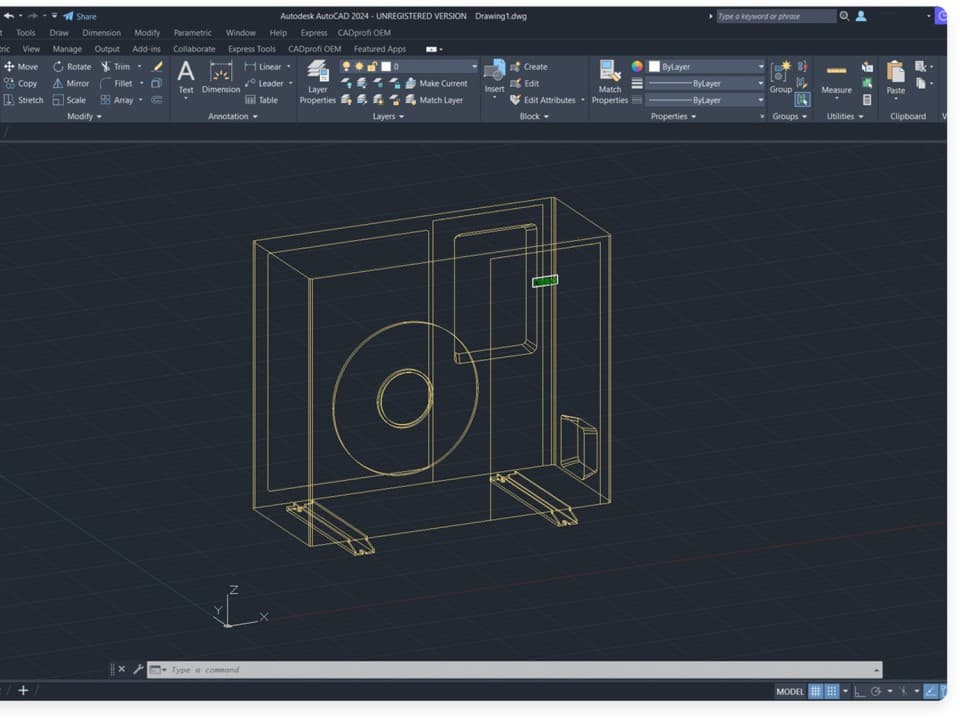Screen dimensions: 960x720
Task: Open the Mirror tool
Action: pyautogui.click(x=72, y=83)
